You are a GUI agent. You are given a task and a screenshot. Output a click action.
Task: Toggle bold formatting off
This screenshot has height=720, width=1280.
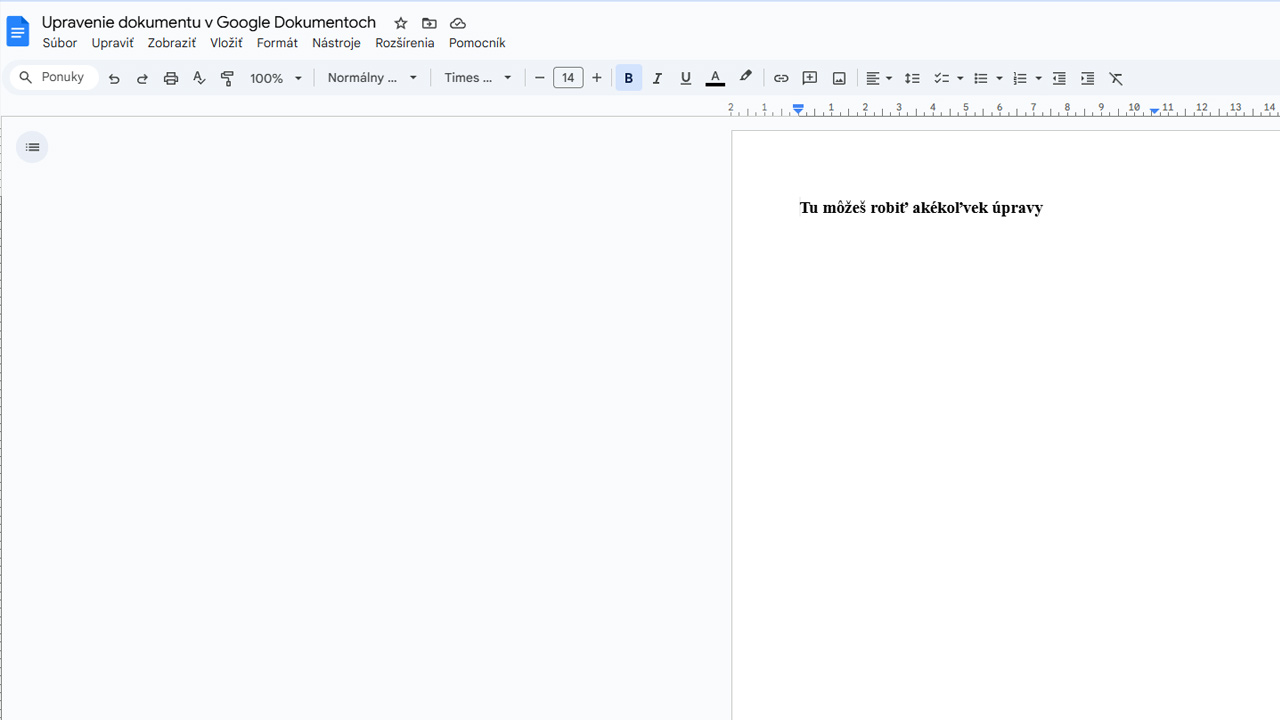tap(629, 78)
